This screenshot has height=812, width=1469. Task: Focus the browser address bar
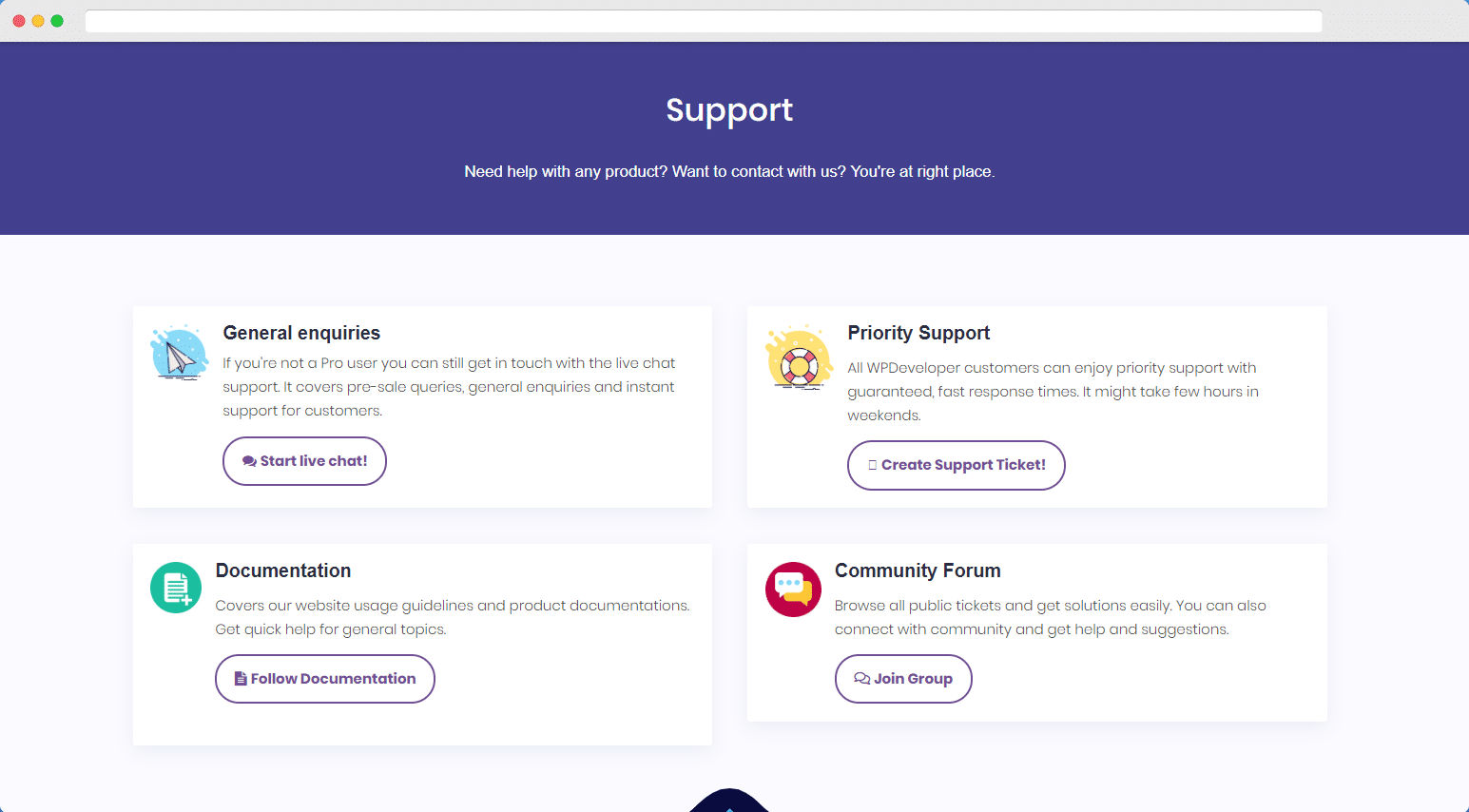tap(704, 21)
